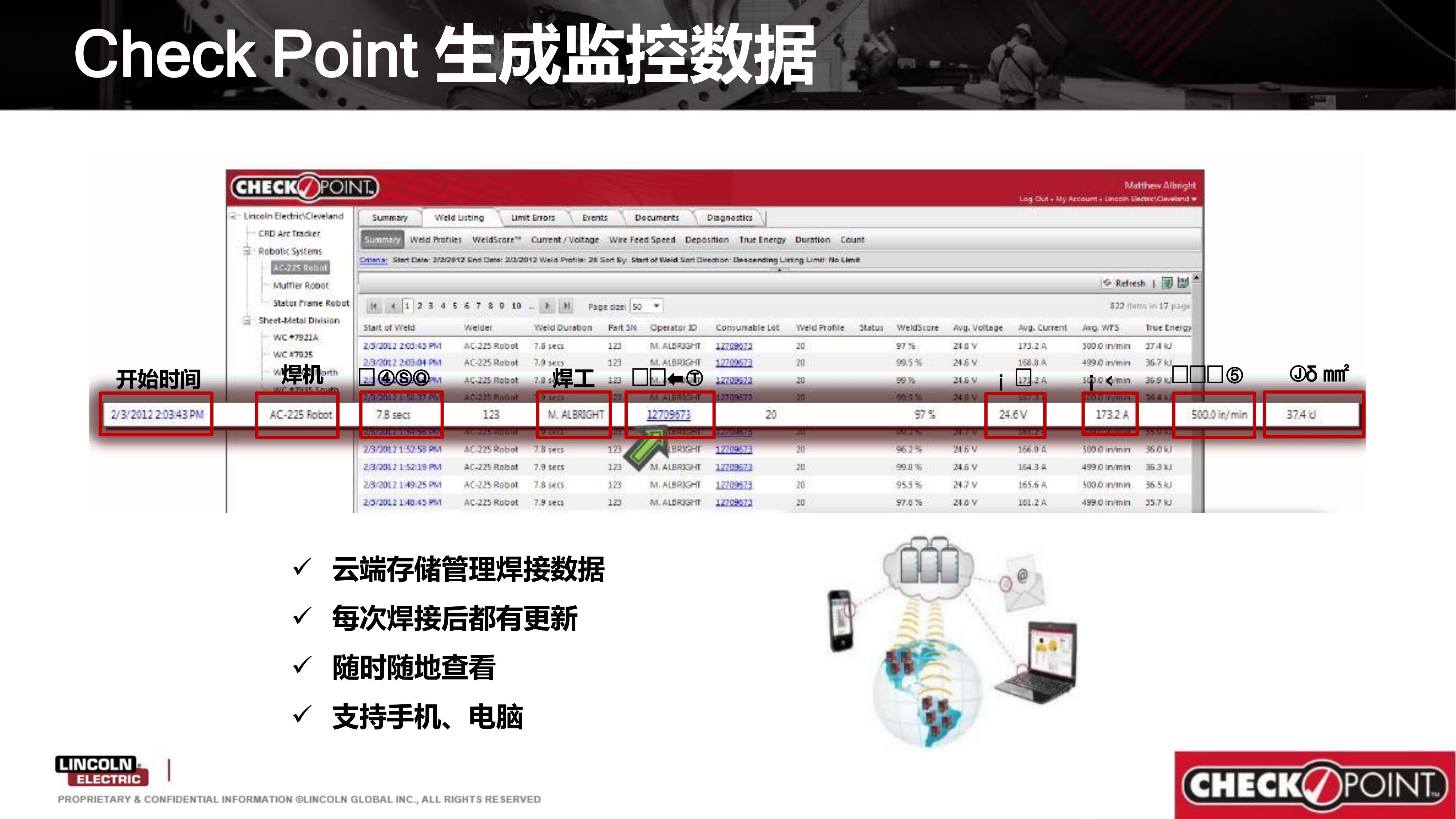Open the Documents tab

coord(657,218)
